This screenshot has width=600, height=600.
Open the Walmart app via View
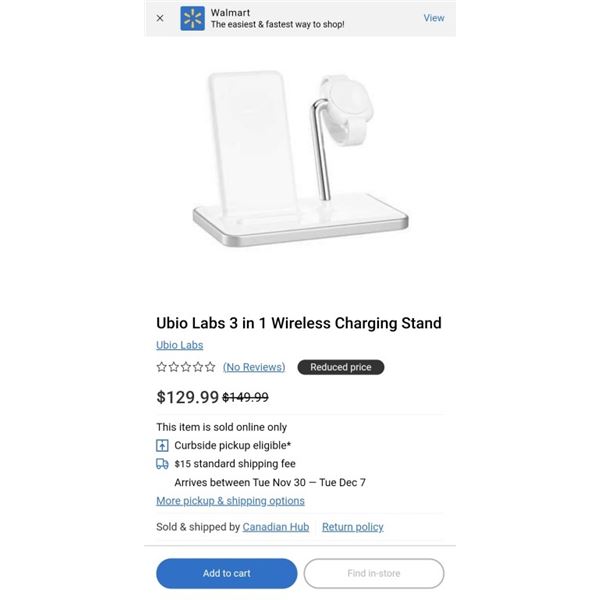pos(434,18)
